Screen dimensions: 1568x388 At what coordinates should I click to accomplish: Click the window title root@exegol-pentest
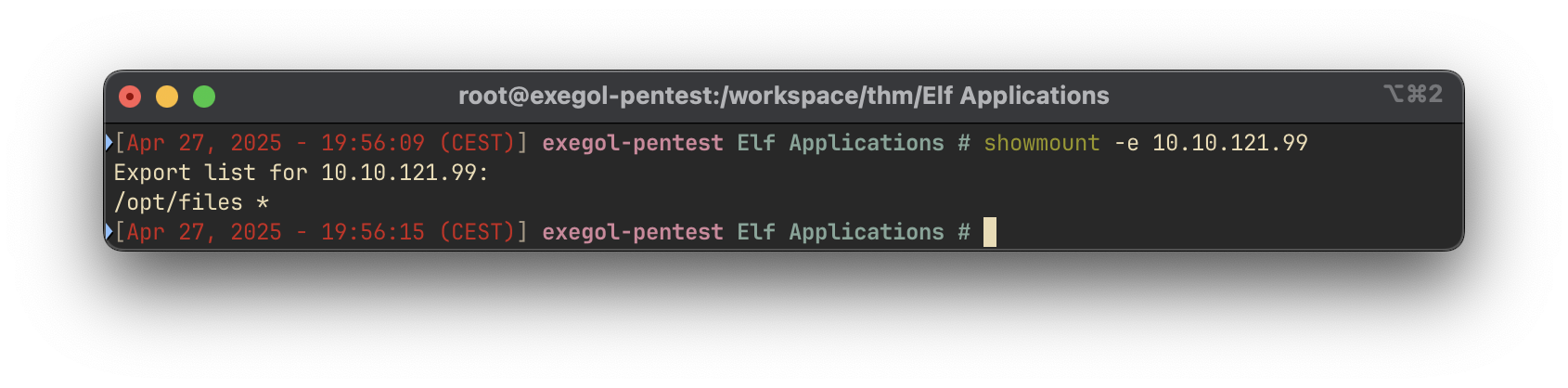tap(784, 96)
